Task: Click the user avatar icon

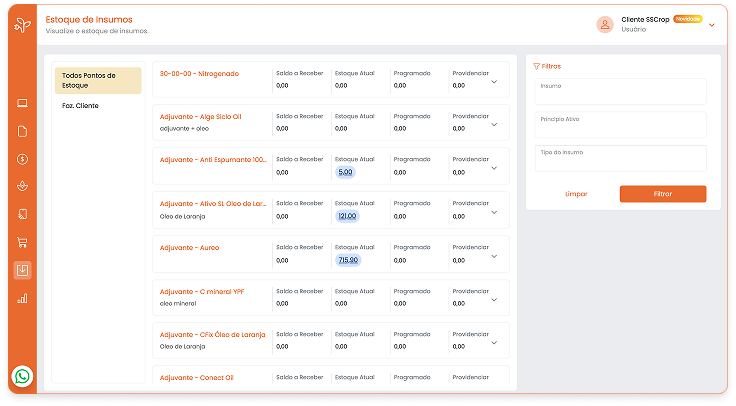Action: (604, 24)
